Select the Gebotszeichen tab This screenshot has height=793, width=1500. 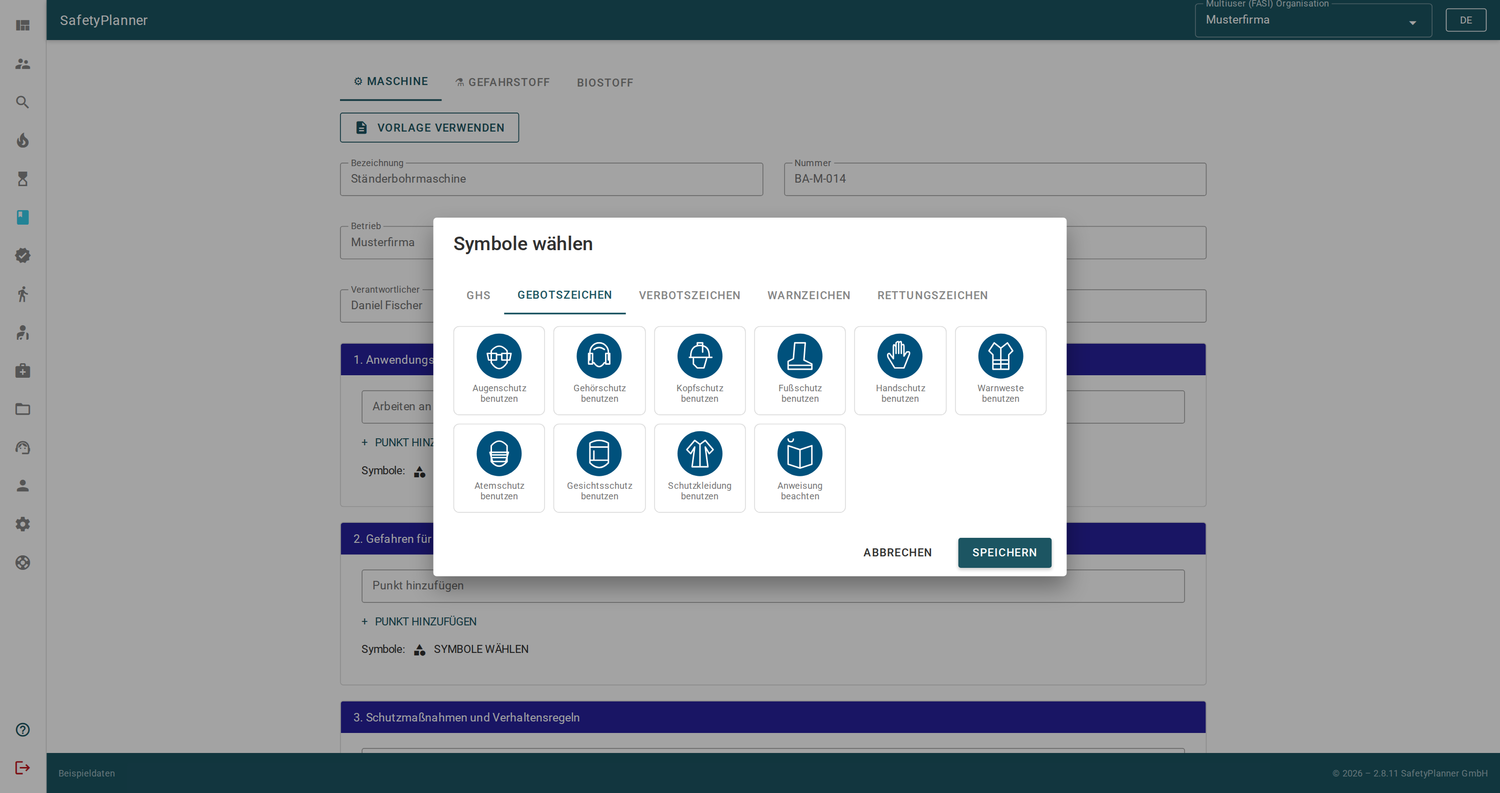[x=565, y=295]
